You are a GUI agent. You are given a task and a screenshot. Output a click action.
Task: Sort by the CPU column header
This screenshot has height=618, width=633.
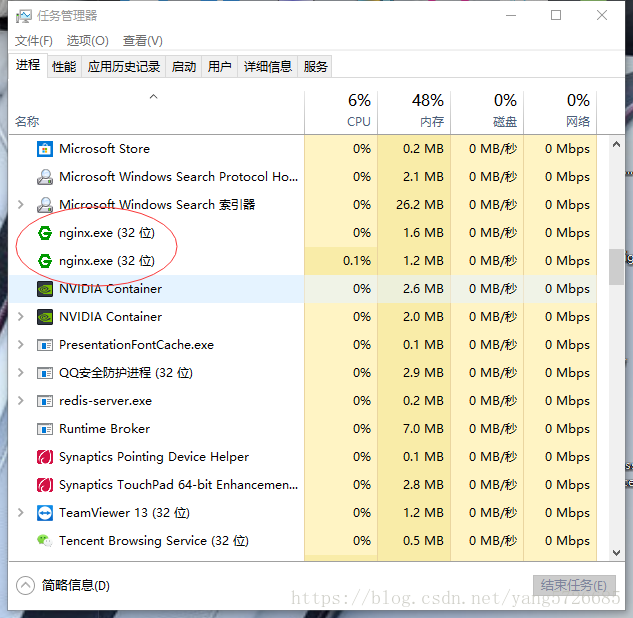coord(341,111)
